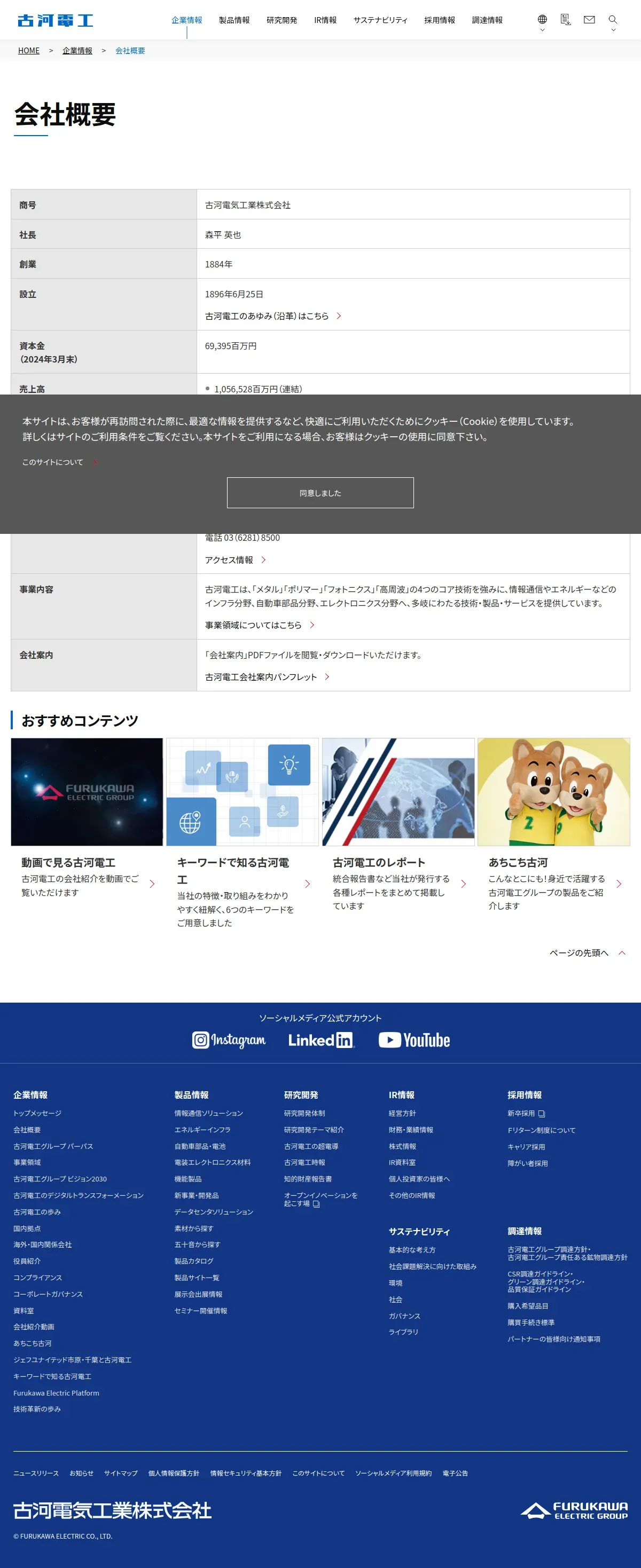Click the 同意しました cookie button

point(320,492)
